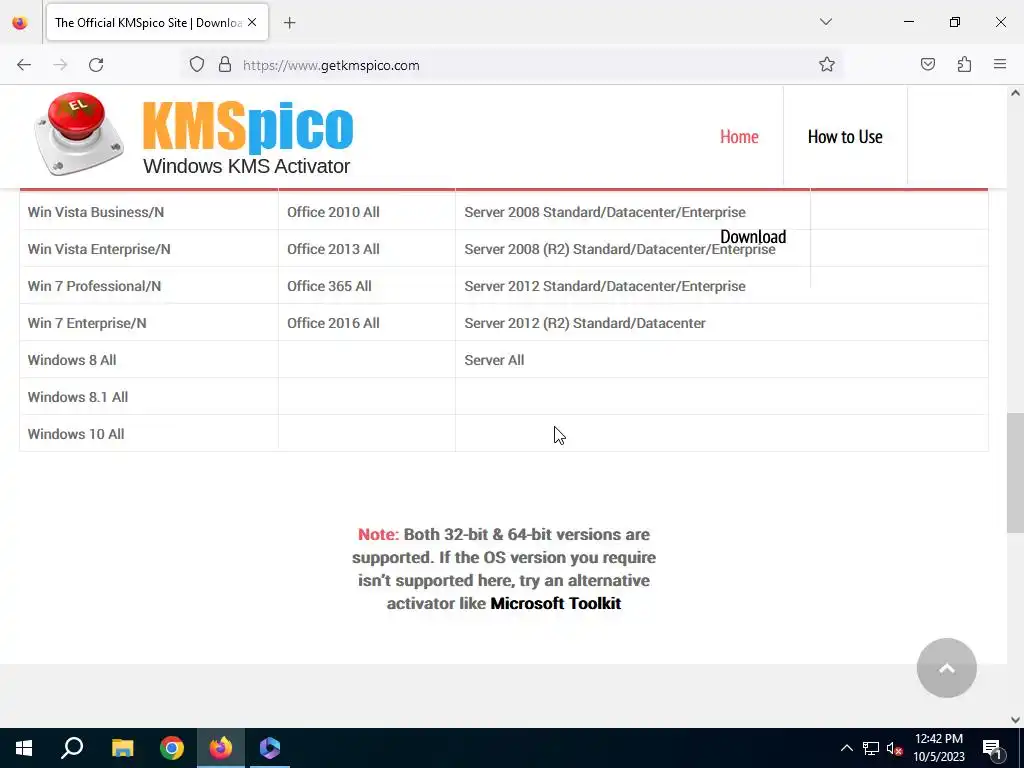The image size is (1024, 768).
Task: Click the scrollbar down arrow
Action: 1015,720
